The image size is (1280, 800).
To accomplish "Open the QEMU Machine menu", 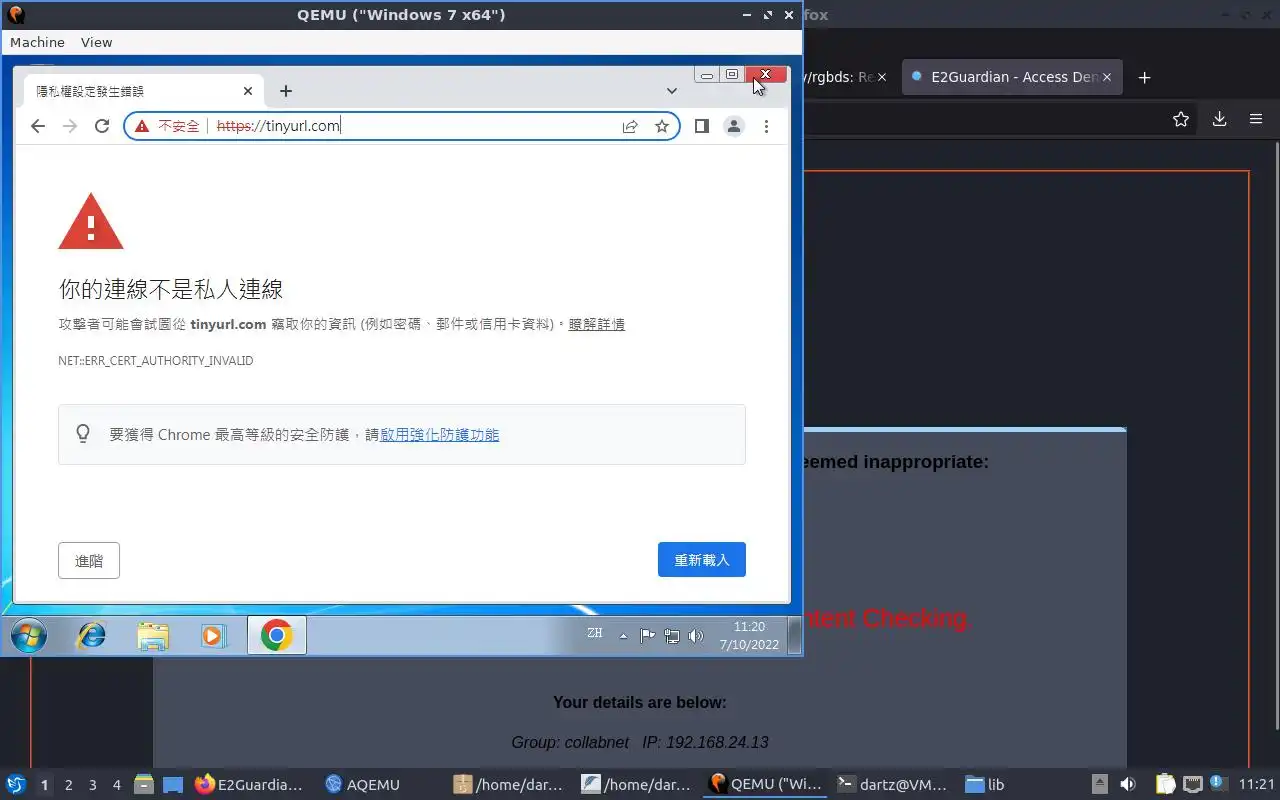I will [x=37, y=42].
